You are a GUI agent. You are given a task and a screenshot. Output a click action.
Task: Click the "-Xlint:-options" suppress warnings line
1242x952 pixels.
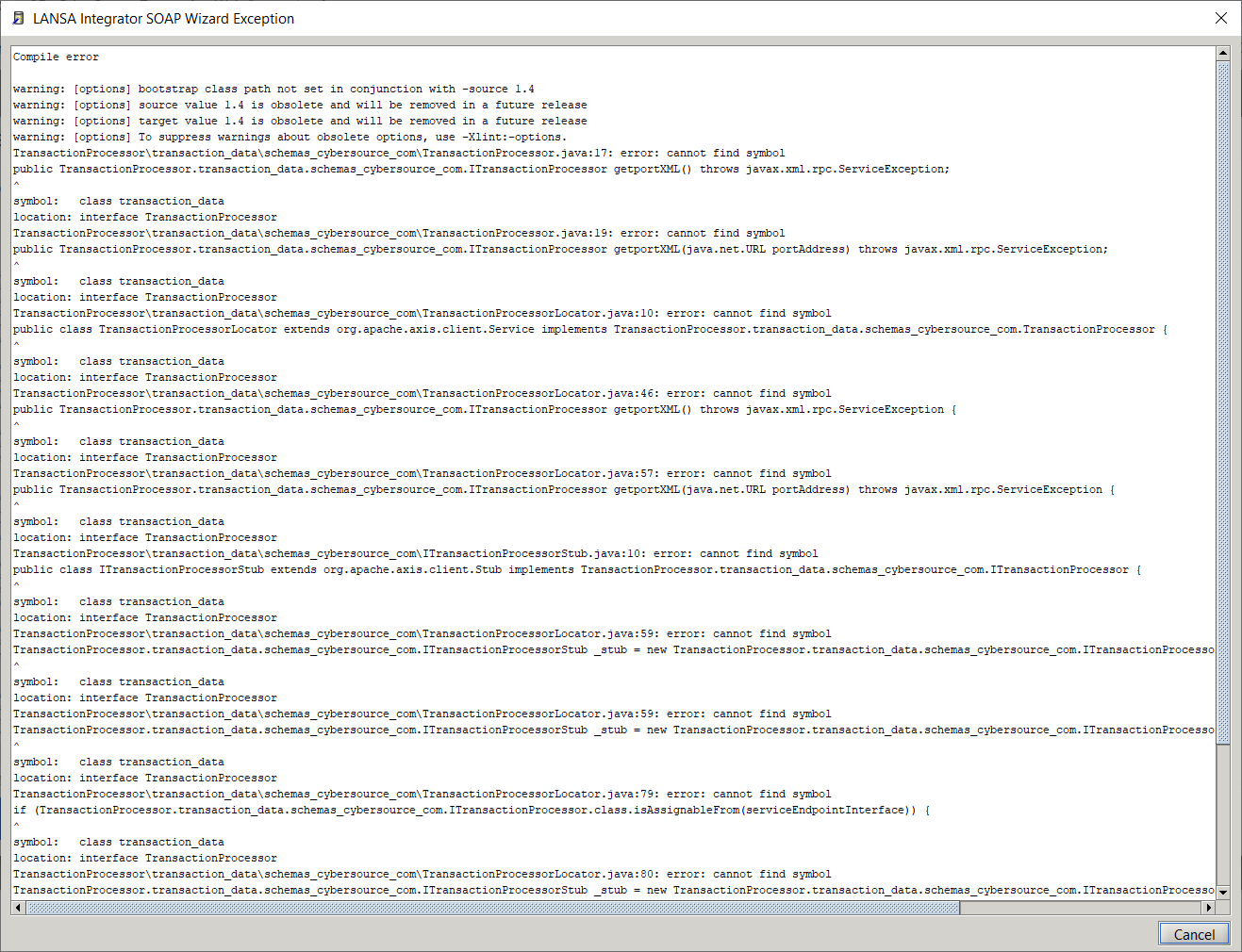[x=290, y=137]
